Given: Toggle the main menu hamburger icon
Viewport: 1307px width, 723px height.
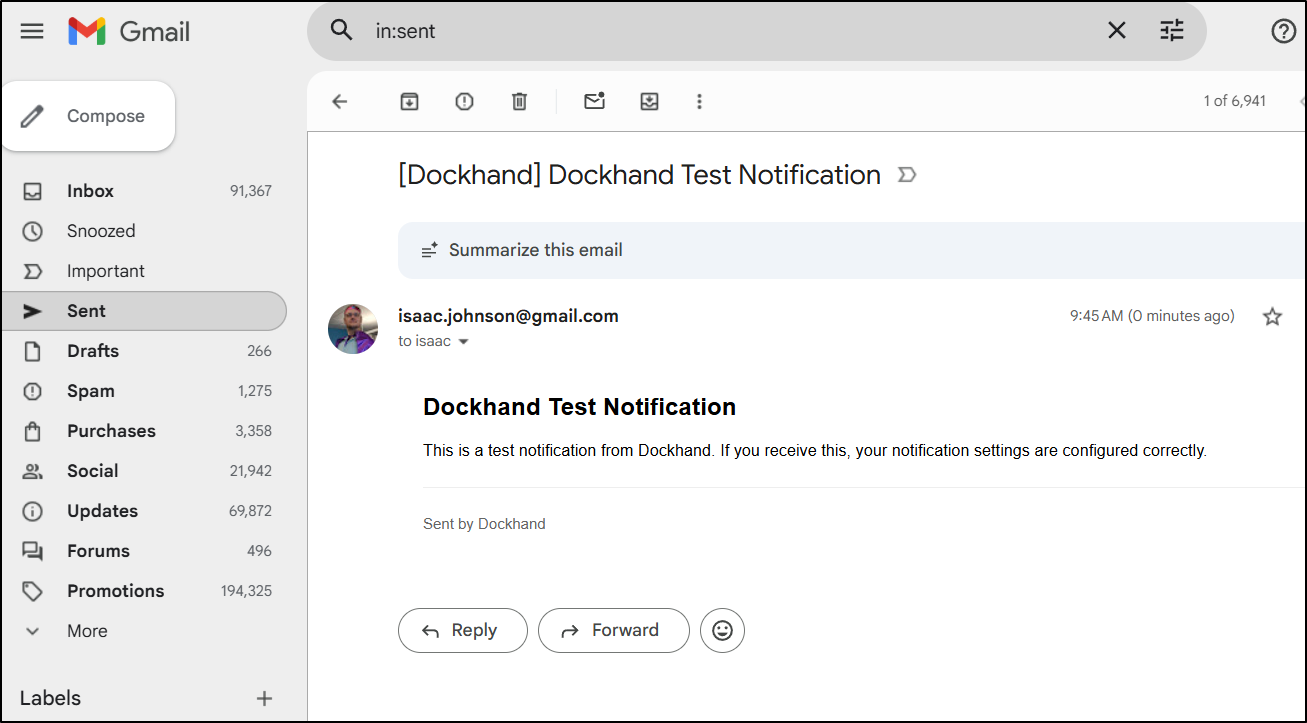Looking at the screenshot, I should (x=32, y=31).
